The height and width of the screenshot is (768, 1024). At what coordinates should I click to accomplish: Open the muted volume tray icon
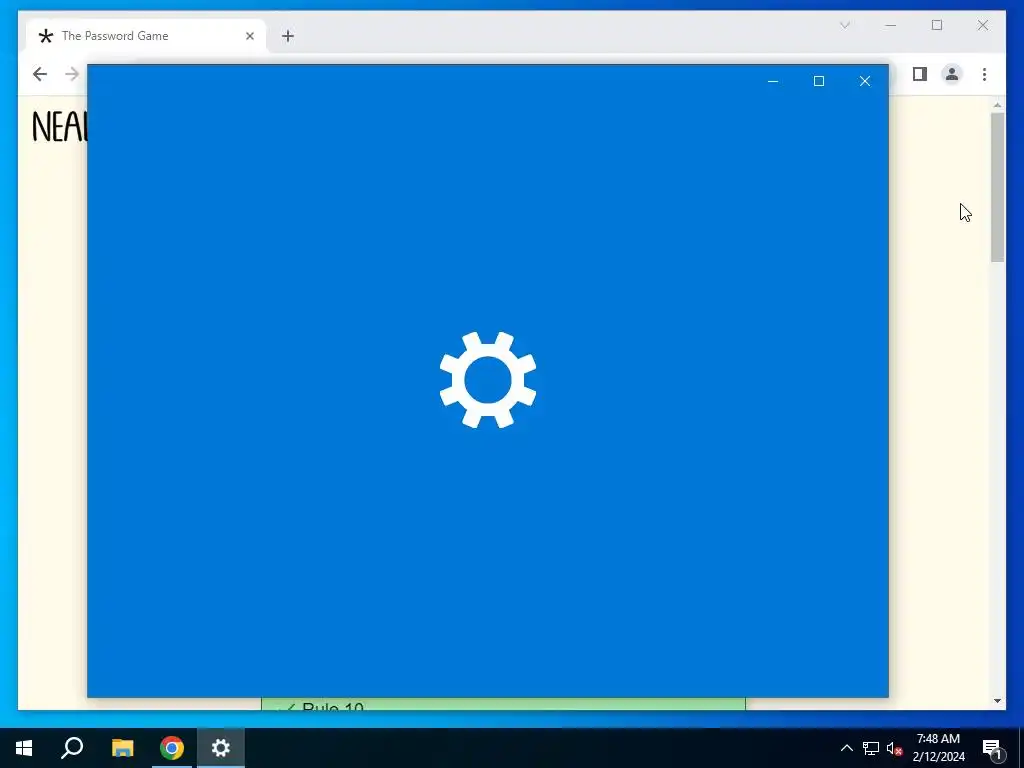tap(894, 748)
